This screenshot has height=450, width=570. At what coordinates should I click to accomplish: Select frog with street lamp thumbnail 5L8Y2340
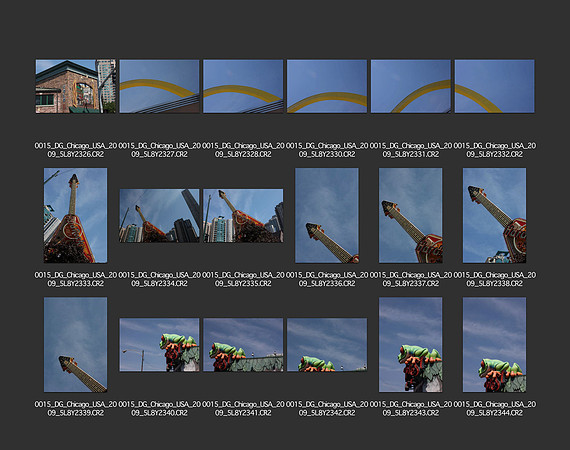159,345
